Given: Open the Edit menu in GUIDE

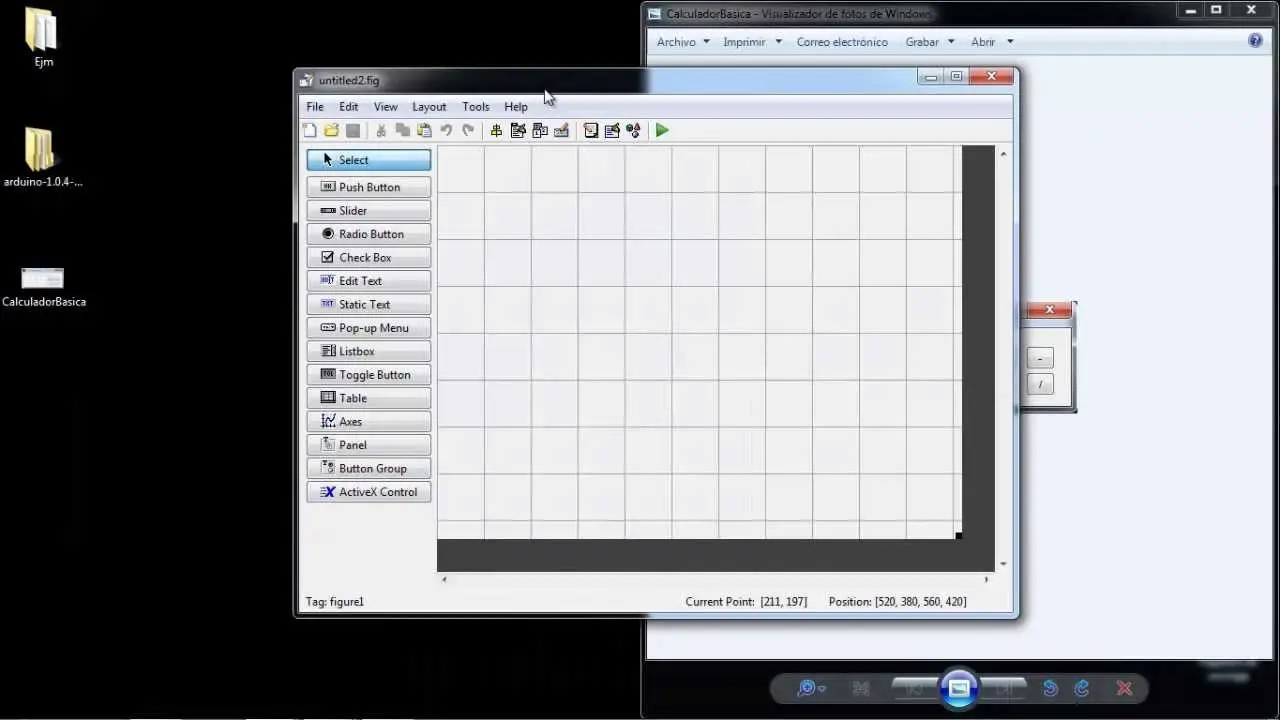Looking at the screenshot, I should click(348, 107).
